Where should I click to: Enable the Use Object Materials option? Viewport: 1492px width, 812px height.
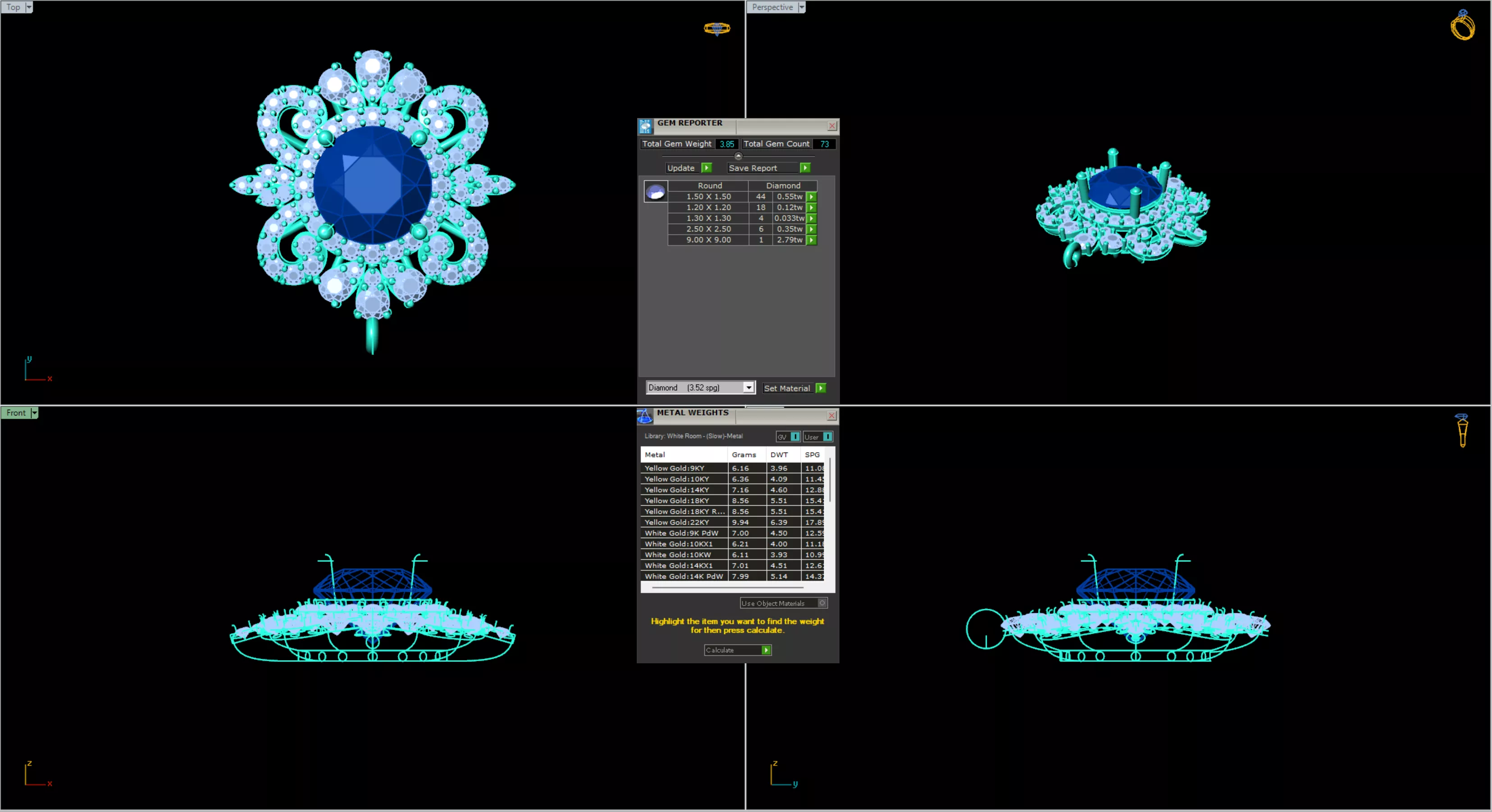pos(822,603)
